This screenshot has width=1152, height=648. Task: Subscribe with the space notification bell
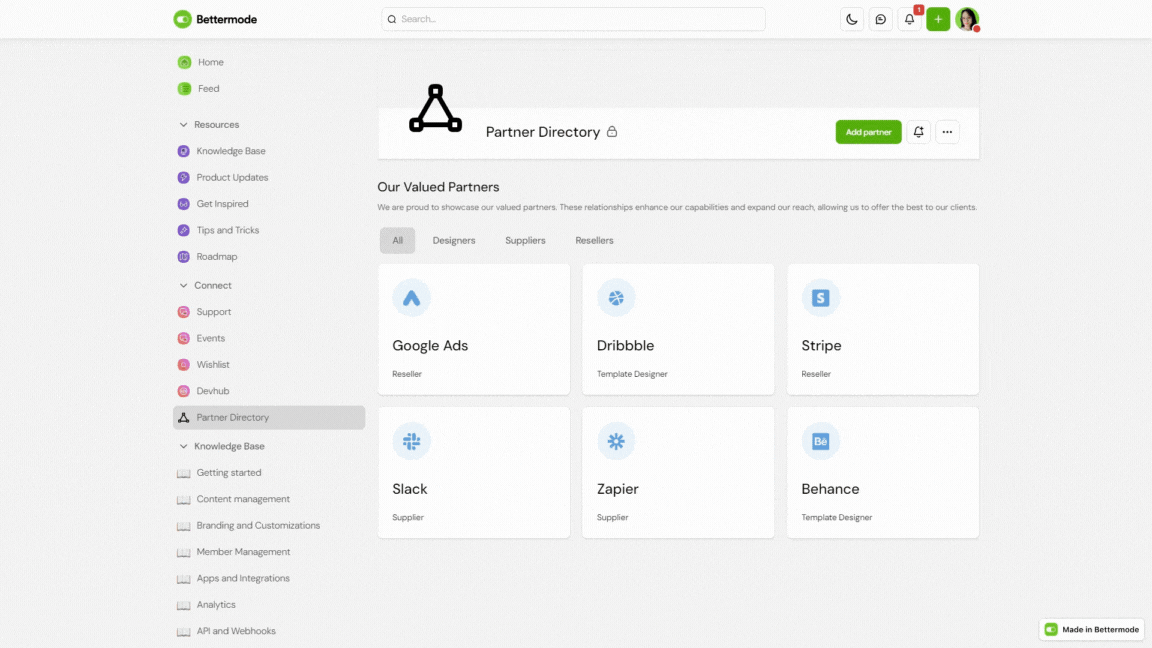pos(918,132)
